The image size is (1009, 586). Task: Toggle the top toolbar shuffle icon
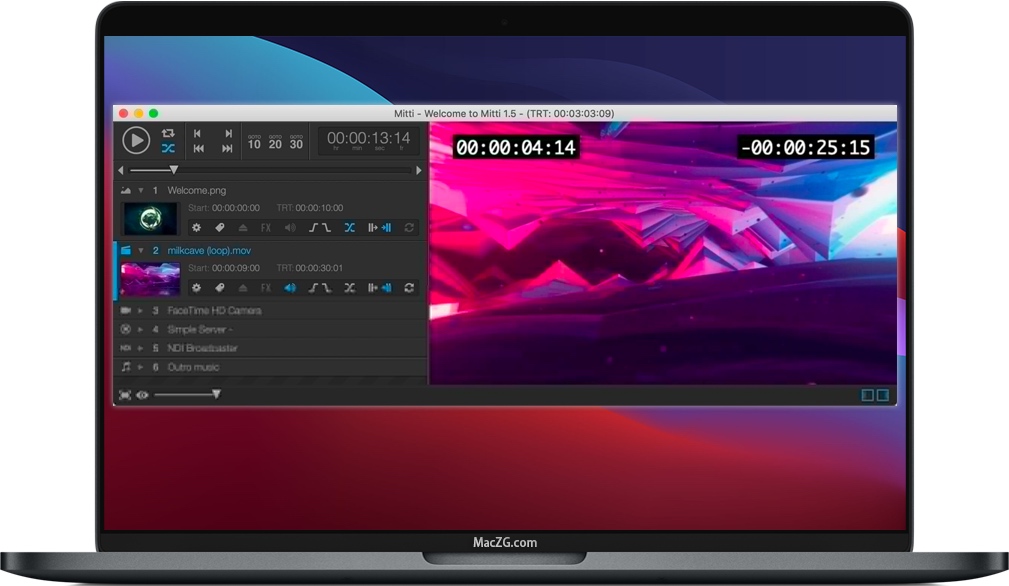point(168,149)
